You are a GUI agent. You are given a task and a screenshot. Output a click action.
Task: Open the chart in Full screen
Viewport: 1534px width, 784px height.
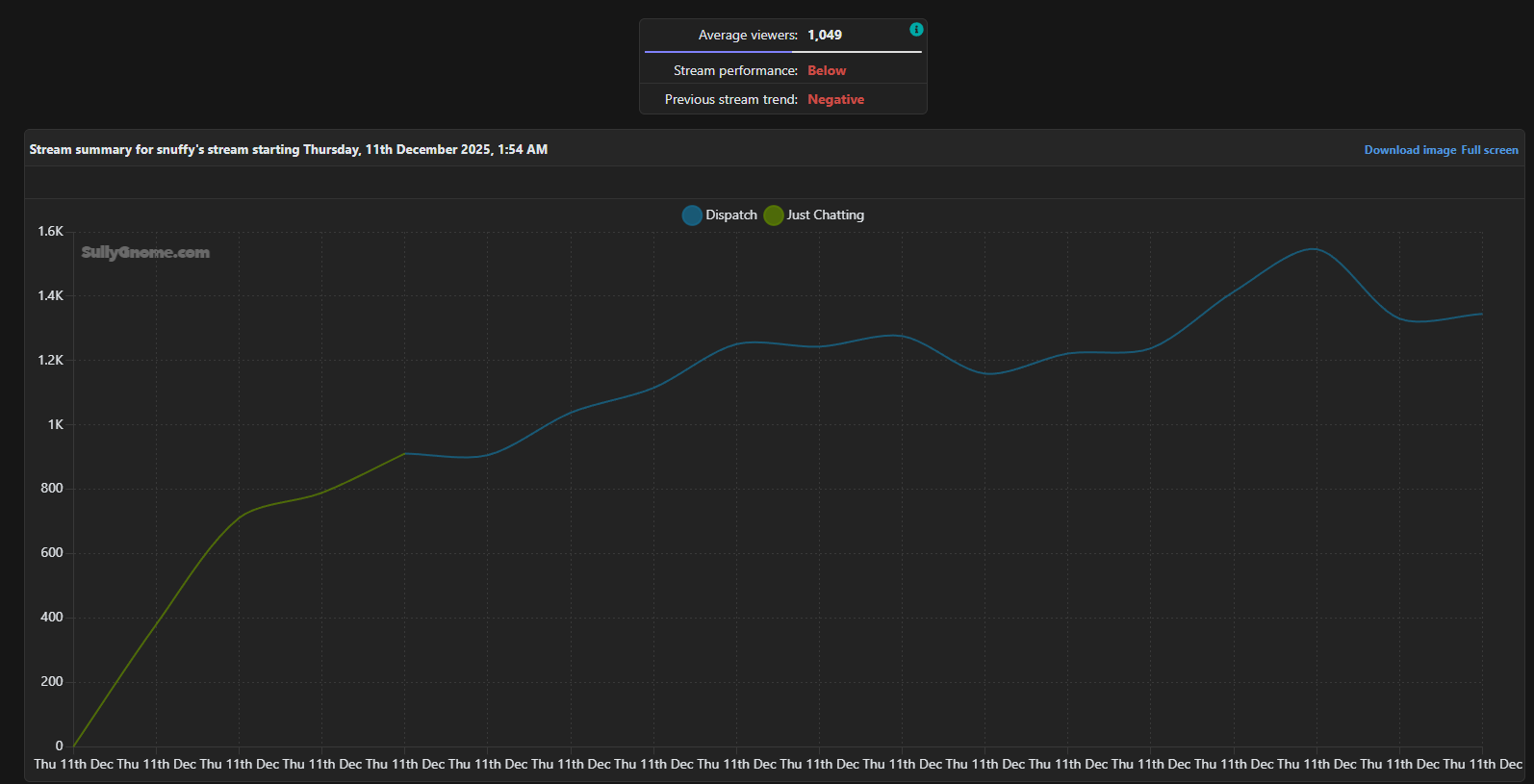[1490, 150]
